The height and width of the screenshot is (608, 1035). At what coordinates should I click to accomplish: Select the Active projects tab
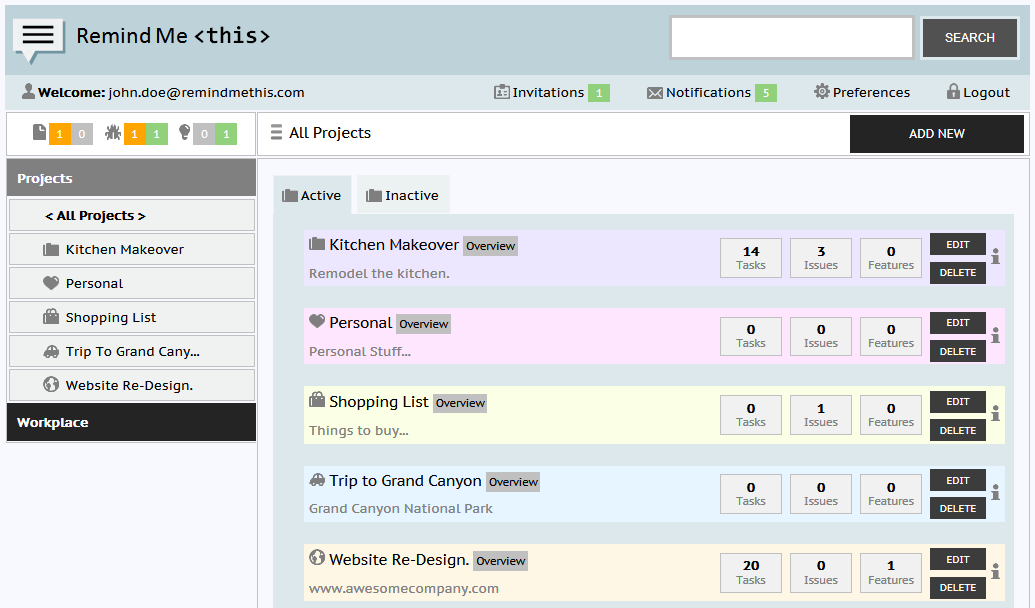pyautogui.click(x=312, y=195)
